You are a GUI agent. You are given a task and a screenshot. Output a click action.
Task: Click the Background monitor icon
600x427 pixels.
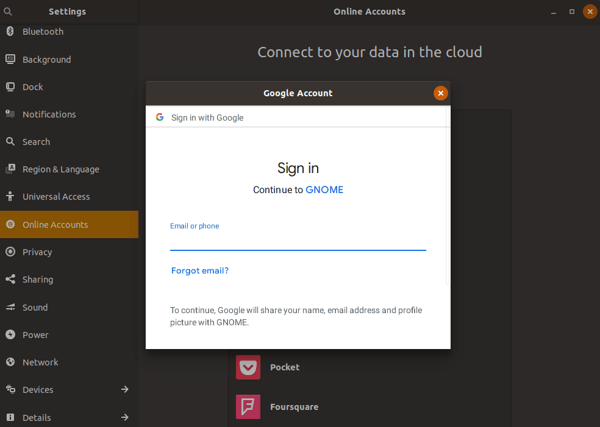coord(10,59)
